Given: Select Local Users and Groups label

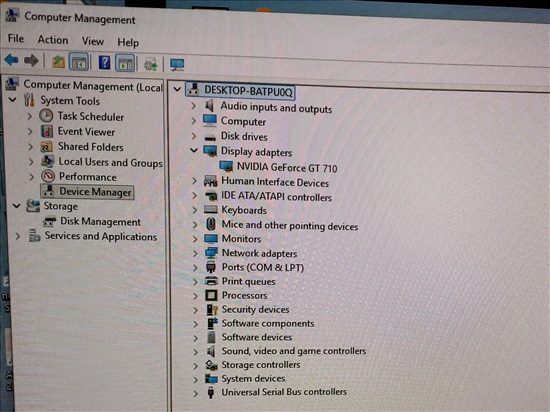Looking at the screenshot, I should pyautogui.click(x=110, y=162).
